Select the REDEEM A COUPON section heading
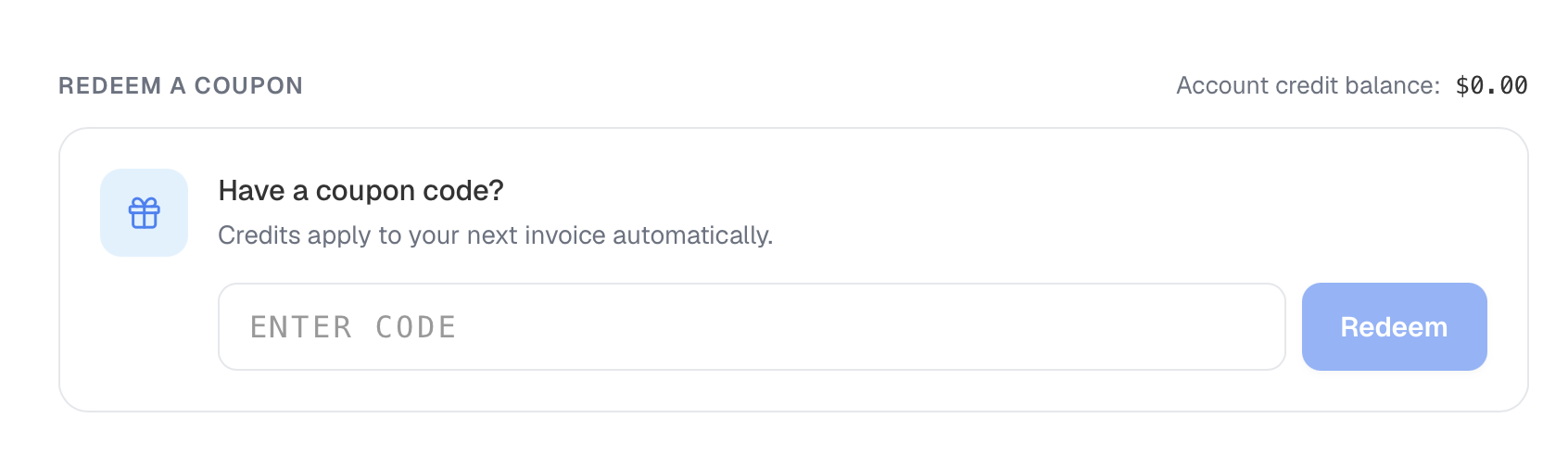The width and height of the screenshot is (1568, 469). click(181, 85)
